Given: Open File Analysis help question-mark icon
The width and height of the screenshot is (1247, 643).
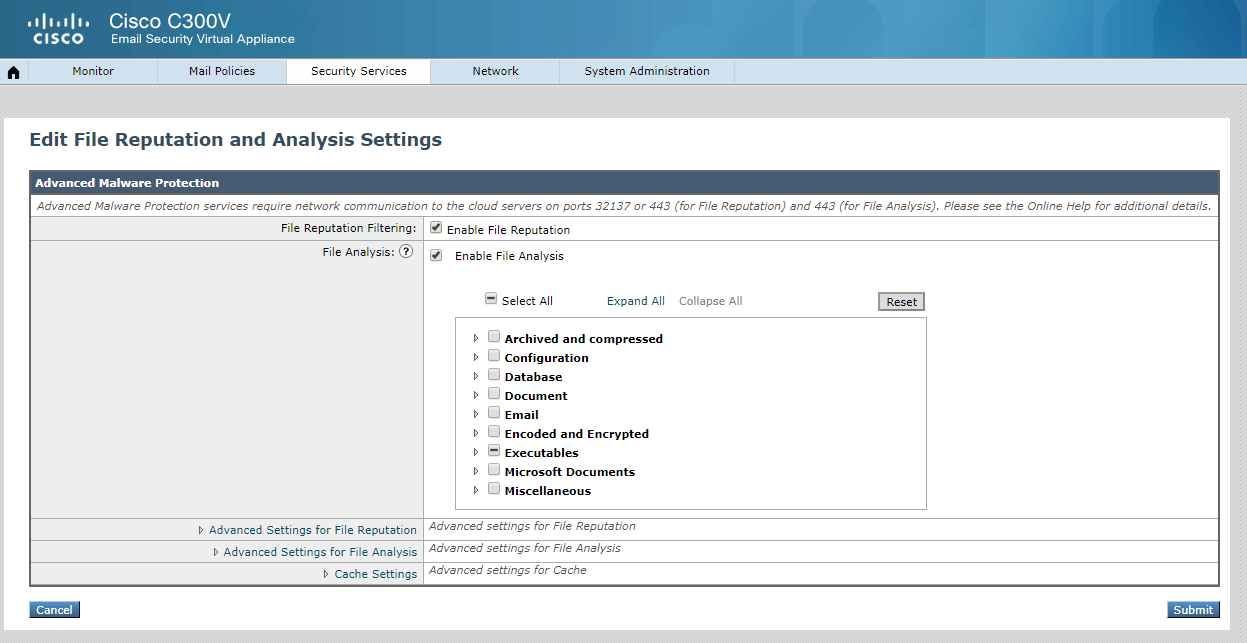Looking at the screenshot, I should click(x=406, y=252).
